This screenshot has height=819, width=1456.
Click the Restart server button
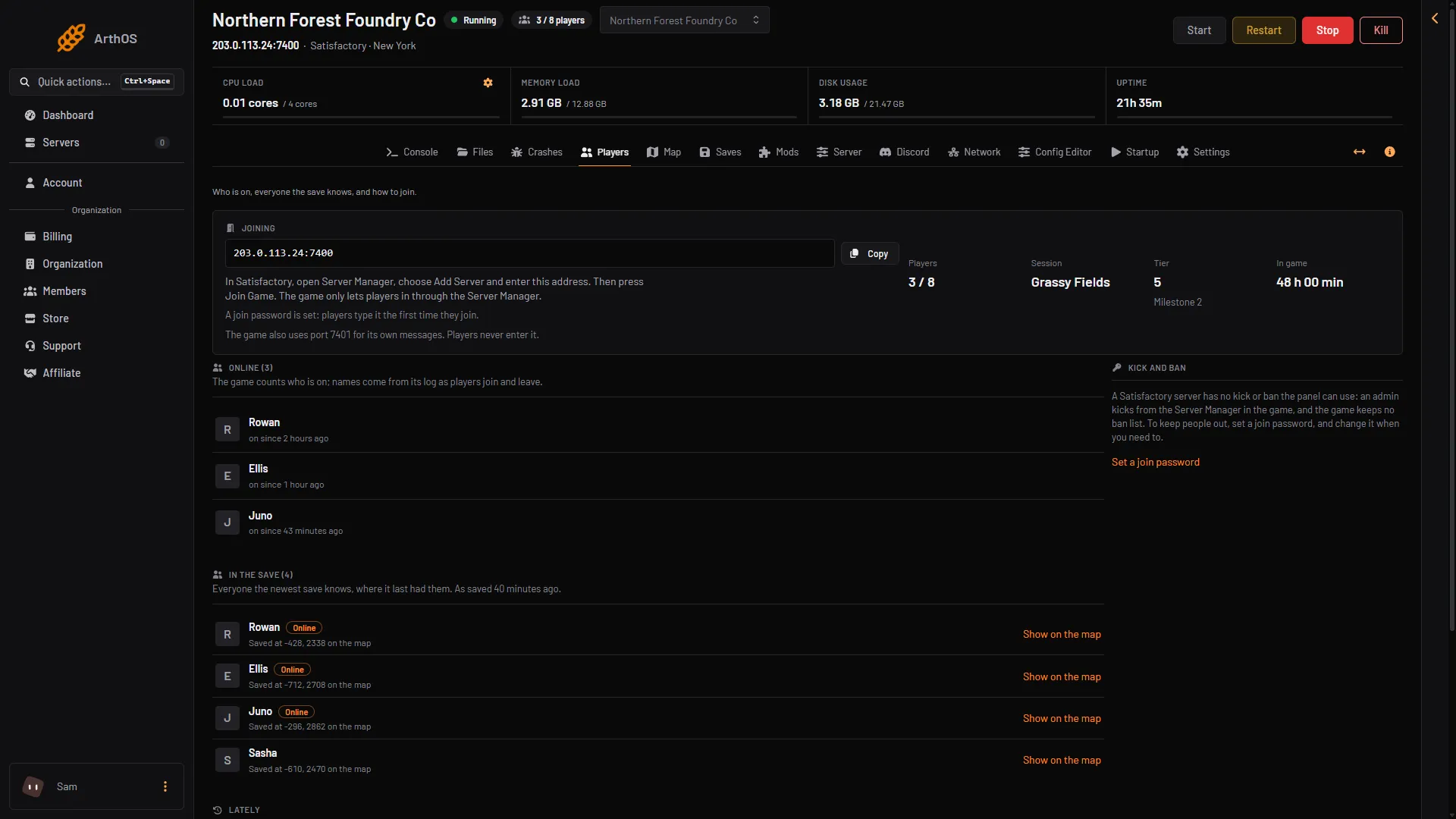point(1263,30)
